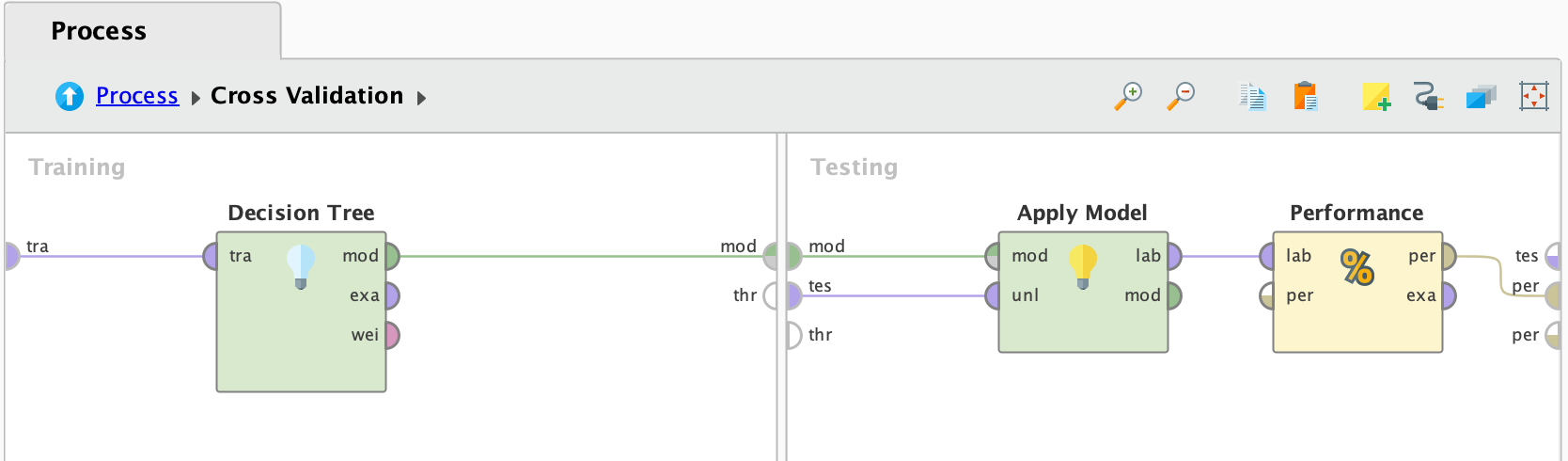Click the Apply Model lab output port
Image resolution: width=1568 pixels, height=461 pixels.
tap(1174, 256)
